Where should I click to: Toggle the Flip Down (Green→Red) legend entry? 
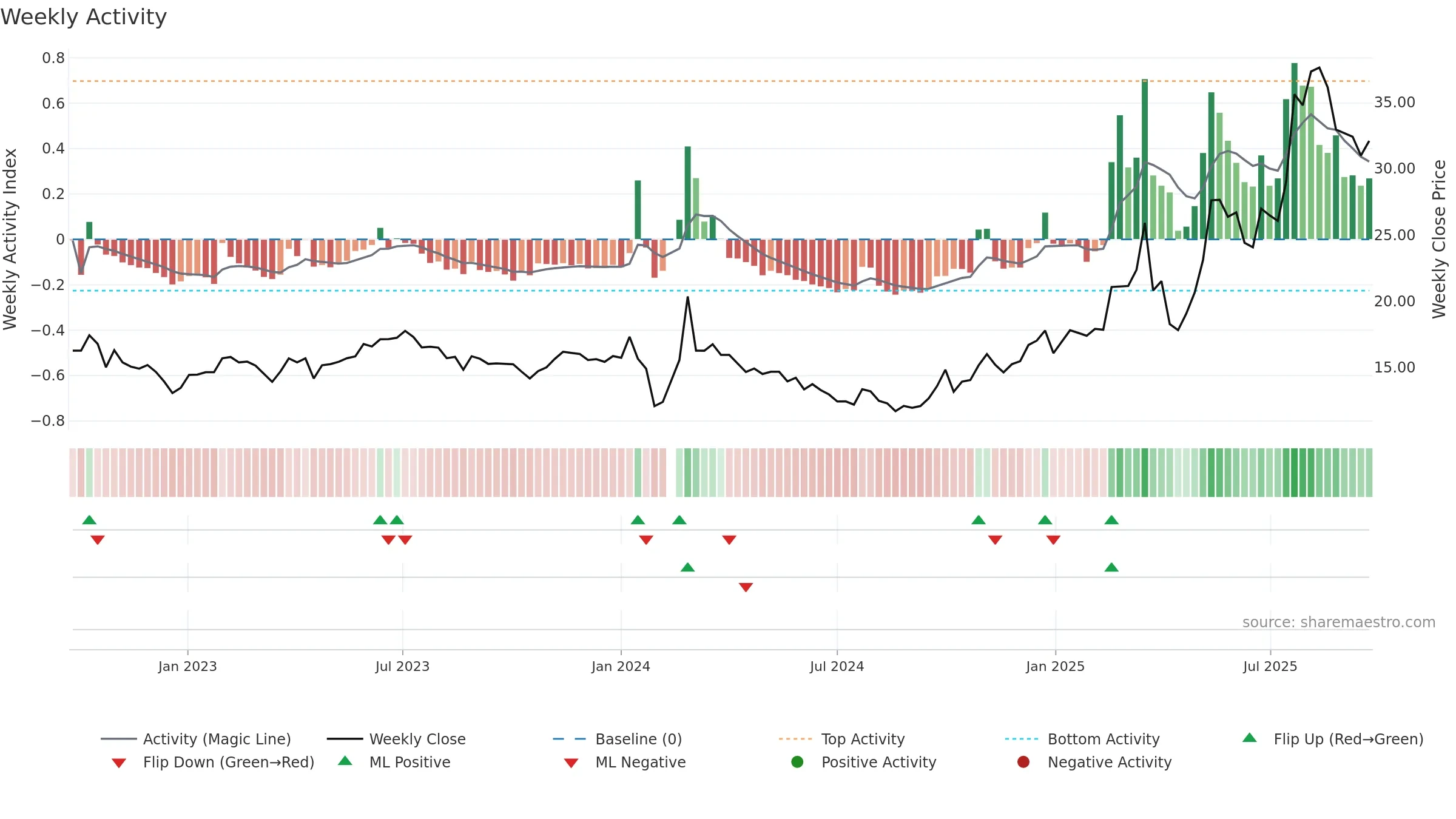click(x=212, y=762)
